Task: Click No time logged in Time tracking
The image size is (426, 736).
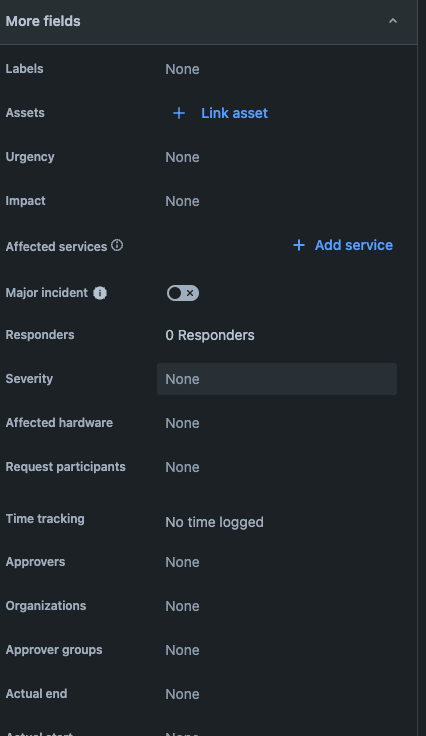Action: click(x=214, y=522)
